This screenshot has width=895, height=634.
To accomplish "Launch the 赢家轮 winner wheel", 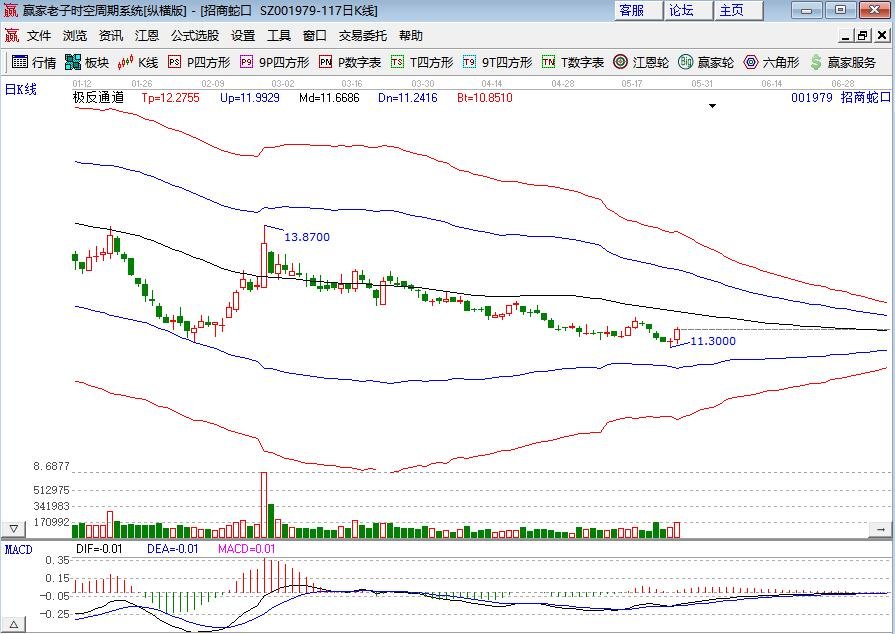I will pos(705,62).
